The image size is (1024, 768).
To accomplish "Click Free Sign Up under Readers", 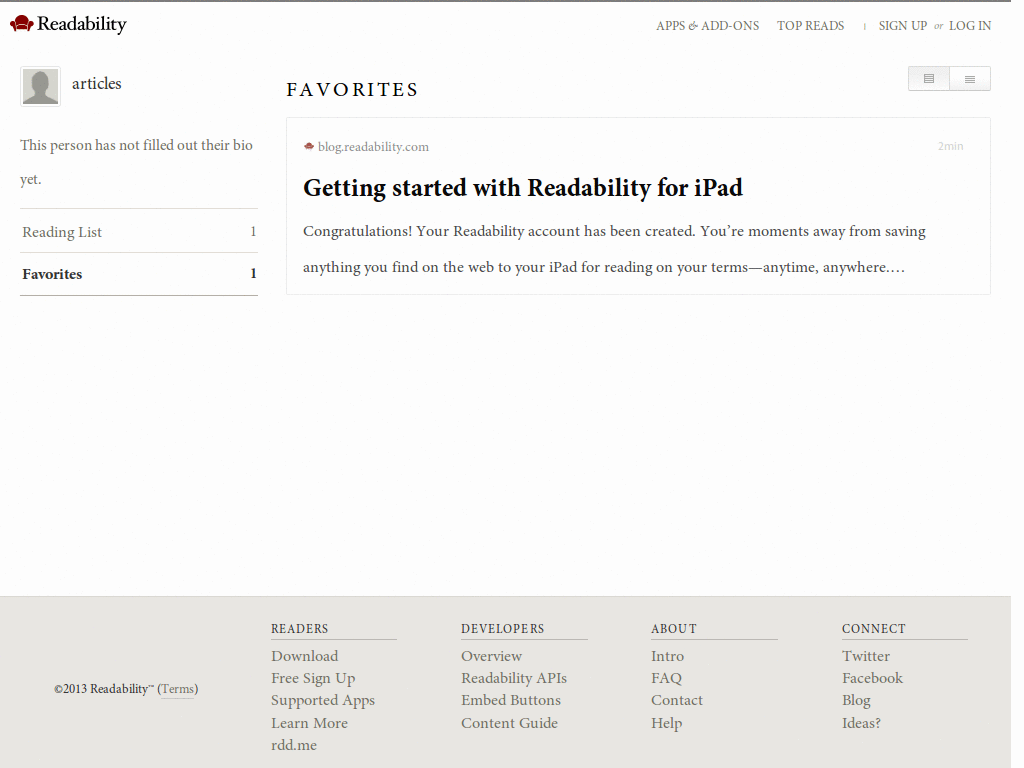I will [313, 678].
